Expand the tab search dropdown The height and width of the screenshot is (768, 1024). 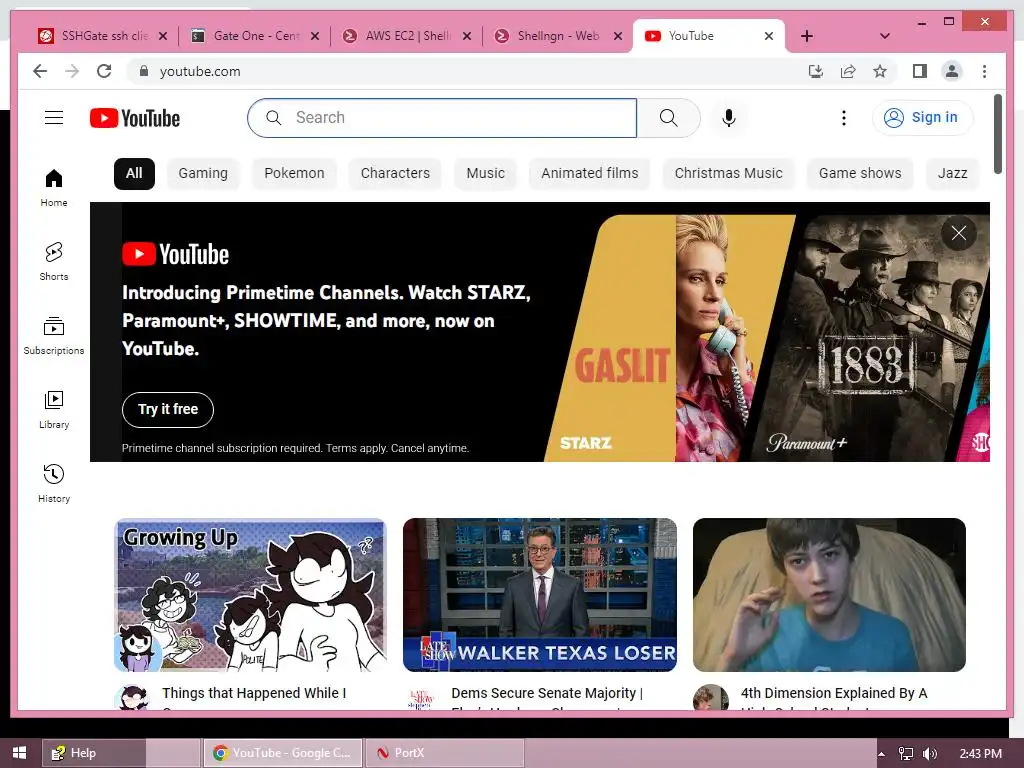[x=884, y=36]
